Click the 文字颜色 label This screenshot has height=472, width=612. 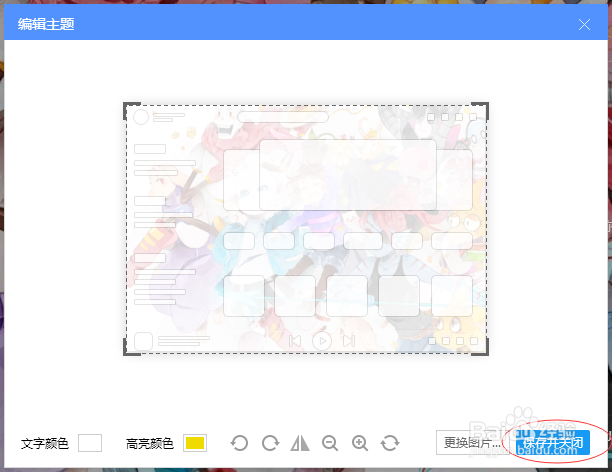(x=45, y=444)
